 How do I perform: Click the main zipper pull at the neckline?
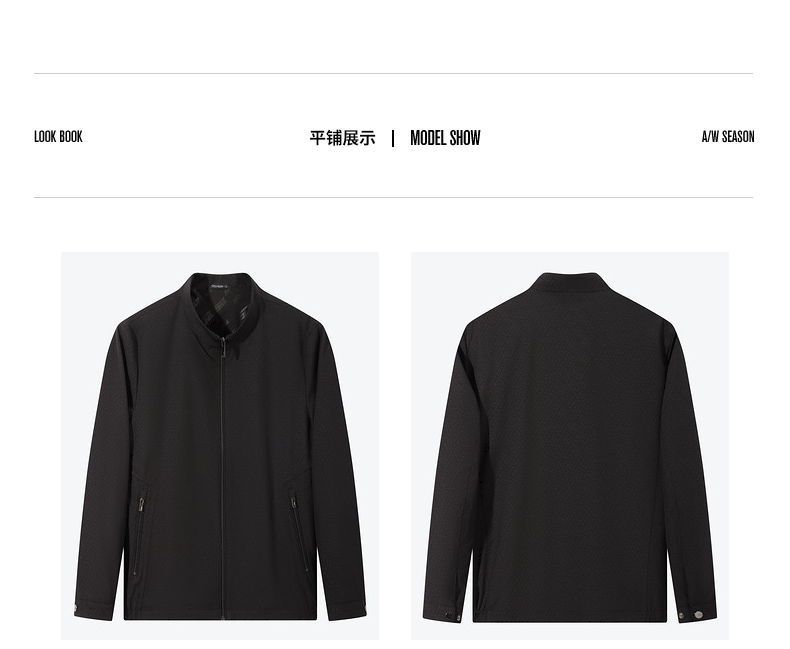[x=222, y=349]
